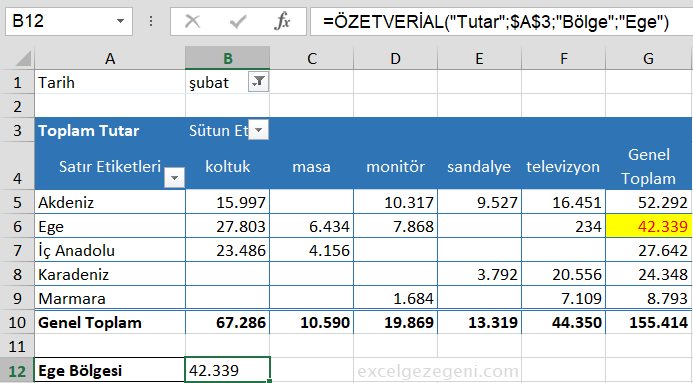Select row 7 header
The image size is (693, 383).
click(17, 250)
